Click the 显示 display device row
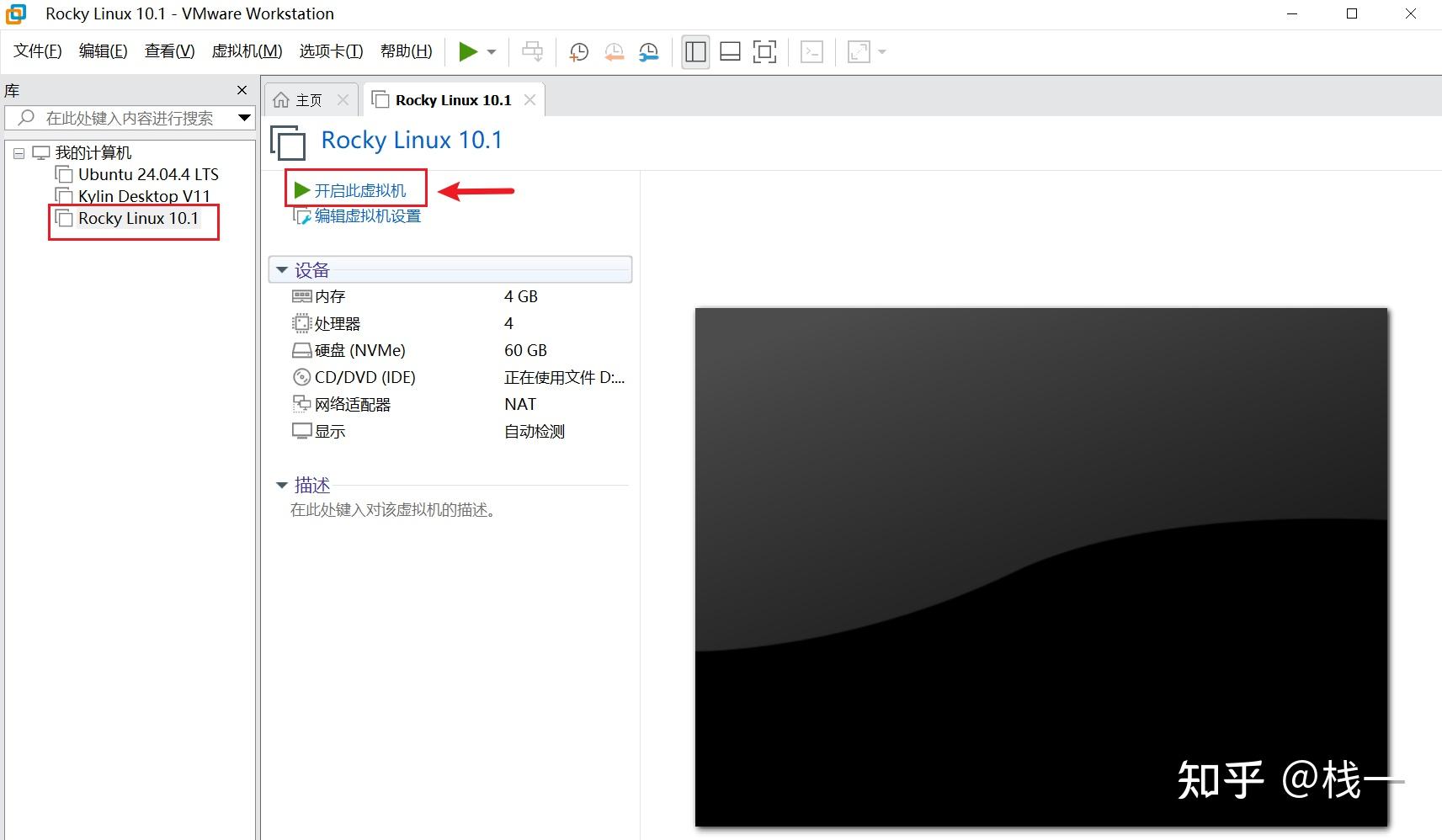 tap(450, 431)
